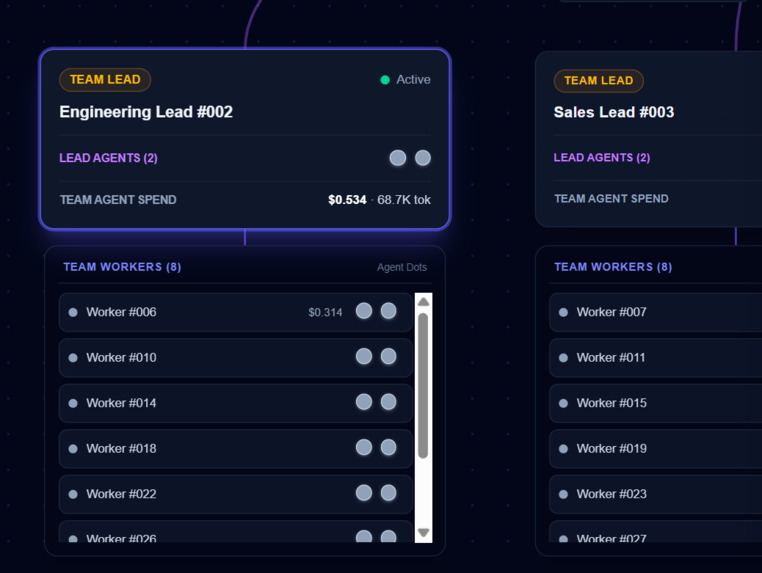Open the Engineering Lead #002 title
This screenshot has width=762, height=573.
(146, 112)
